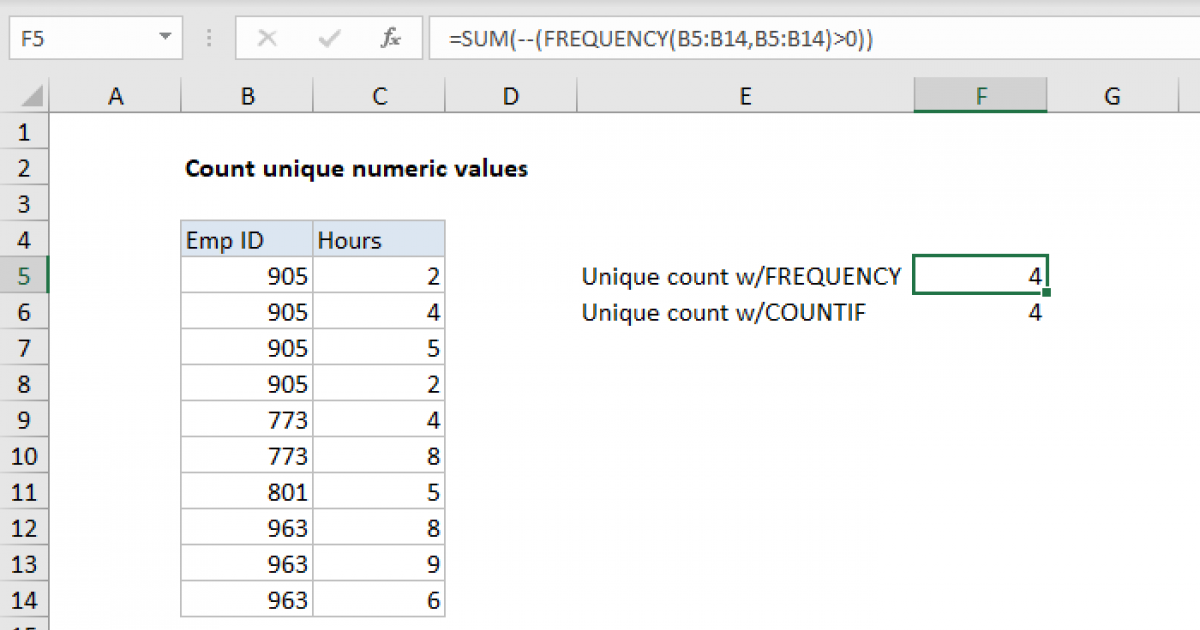
Task: Select the Unique count w/COUNTIF result cell
Action: pos(980,312)
